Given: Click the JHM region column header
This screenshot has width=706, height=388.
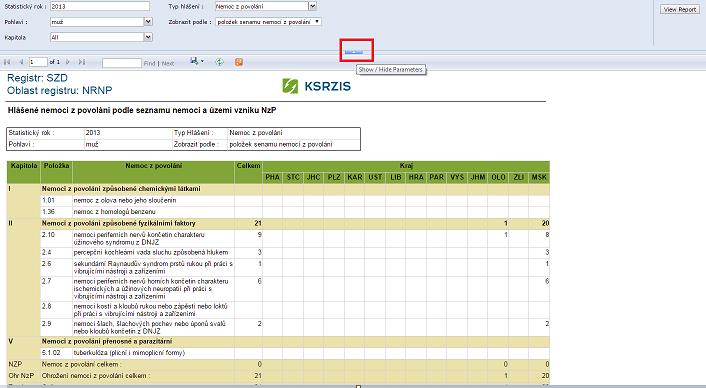Looking at the screenshot, I should pos(477,177).
